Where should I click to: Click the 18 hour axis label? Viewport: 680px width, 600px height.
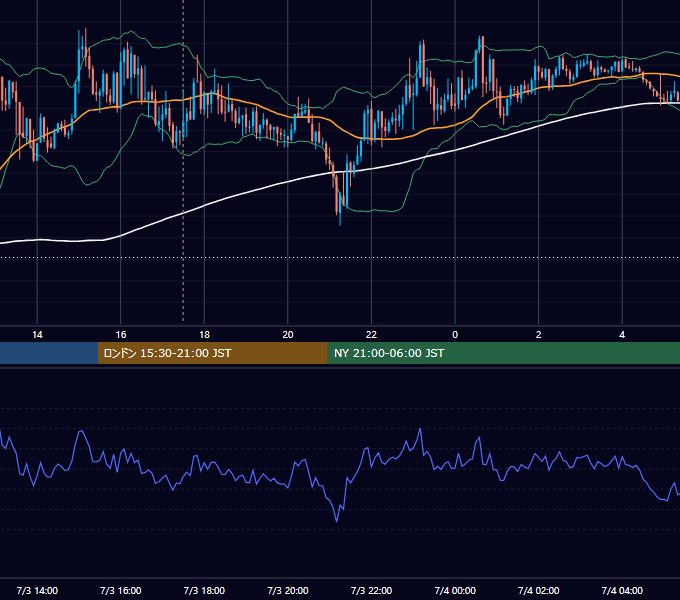point(204,335)
